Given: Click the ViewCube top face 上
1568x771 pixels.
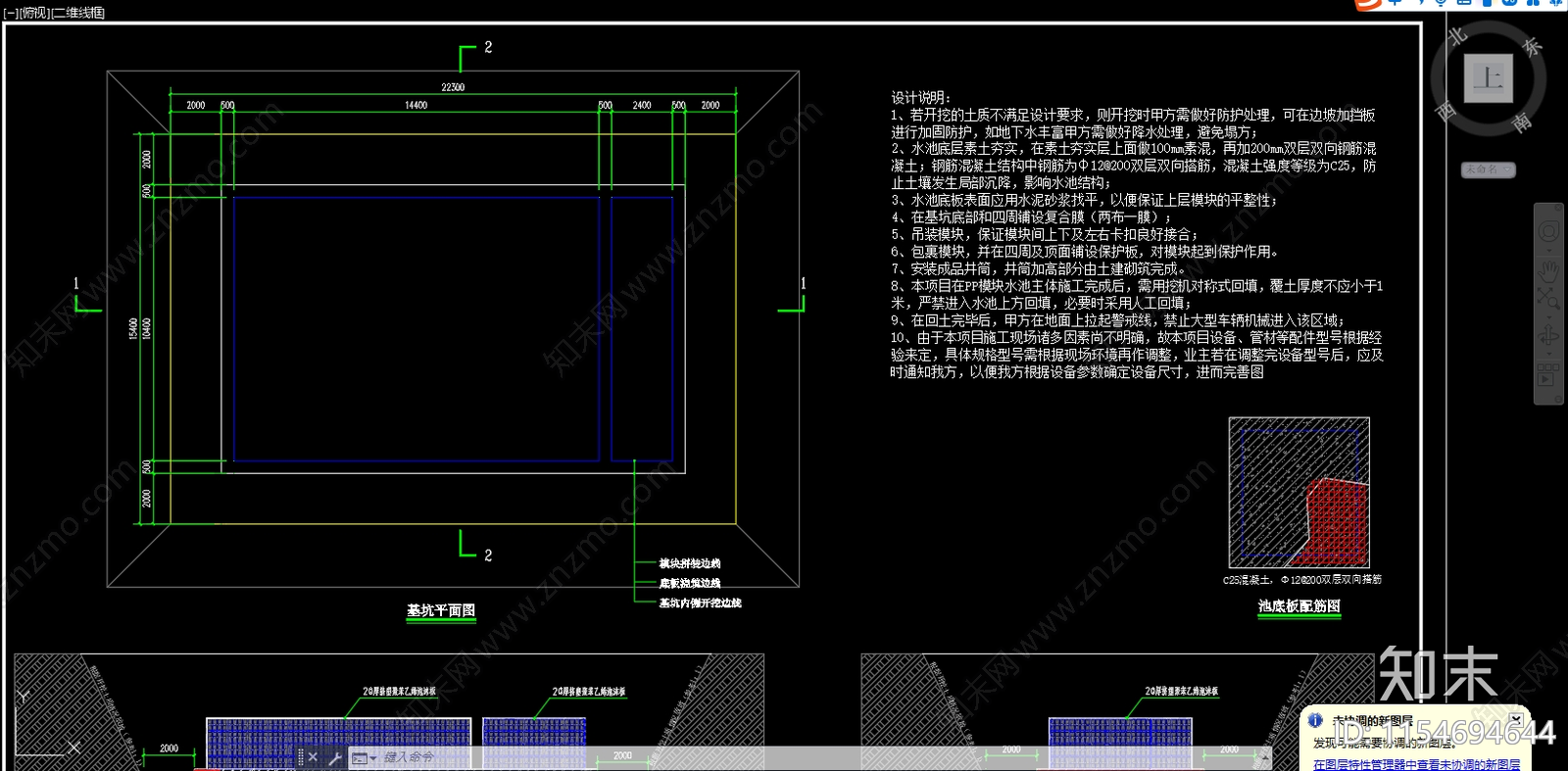Looking at the screenshot, I should pos(1489,78).
